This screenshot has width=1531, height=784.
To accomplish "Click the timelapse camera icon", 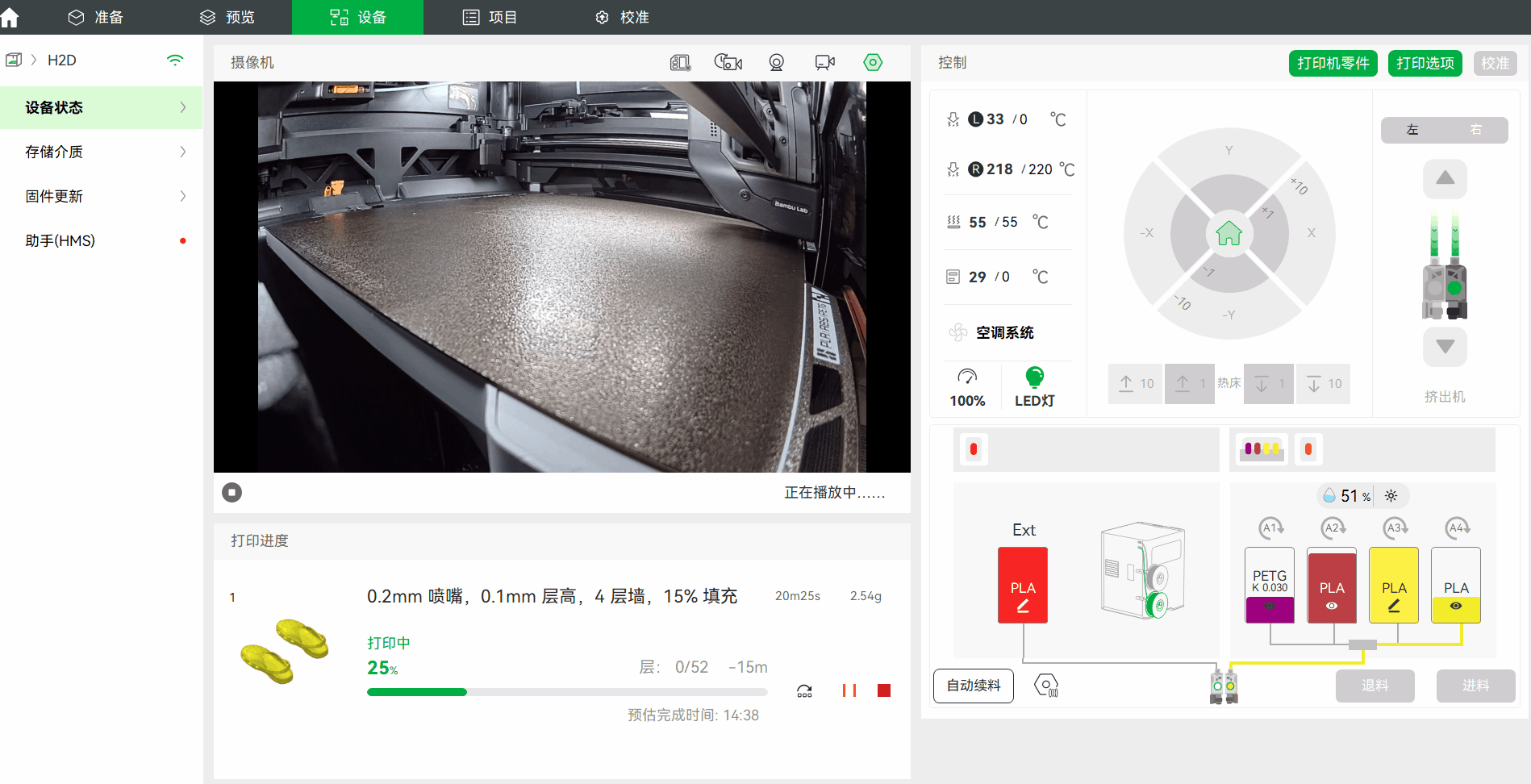I will (x=728, y=62).
